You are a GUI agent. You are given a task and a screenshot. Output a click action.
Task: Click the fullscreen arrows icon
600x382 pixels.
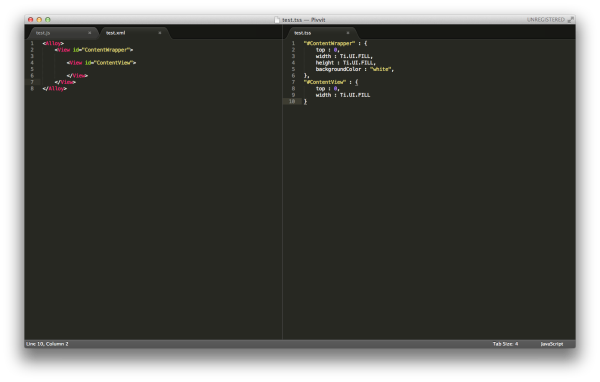(x=571, y=20)
